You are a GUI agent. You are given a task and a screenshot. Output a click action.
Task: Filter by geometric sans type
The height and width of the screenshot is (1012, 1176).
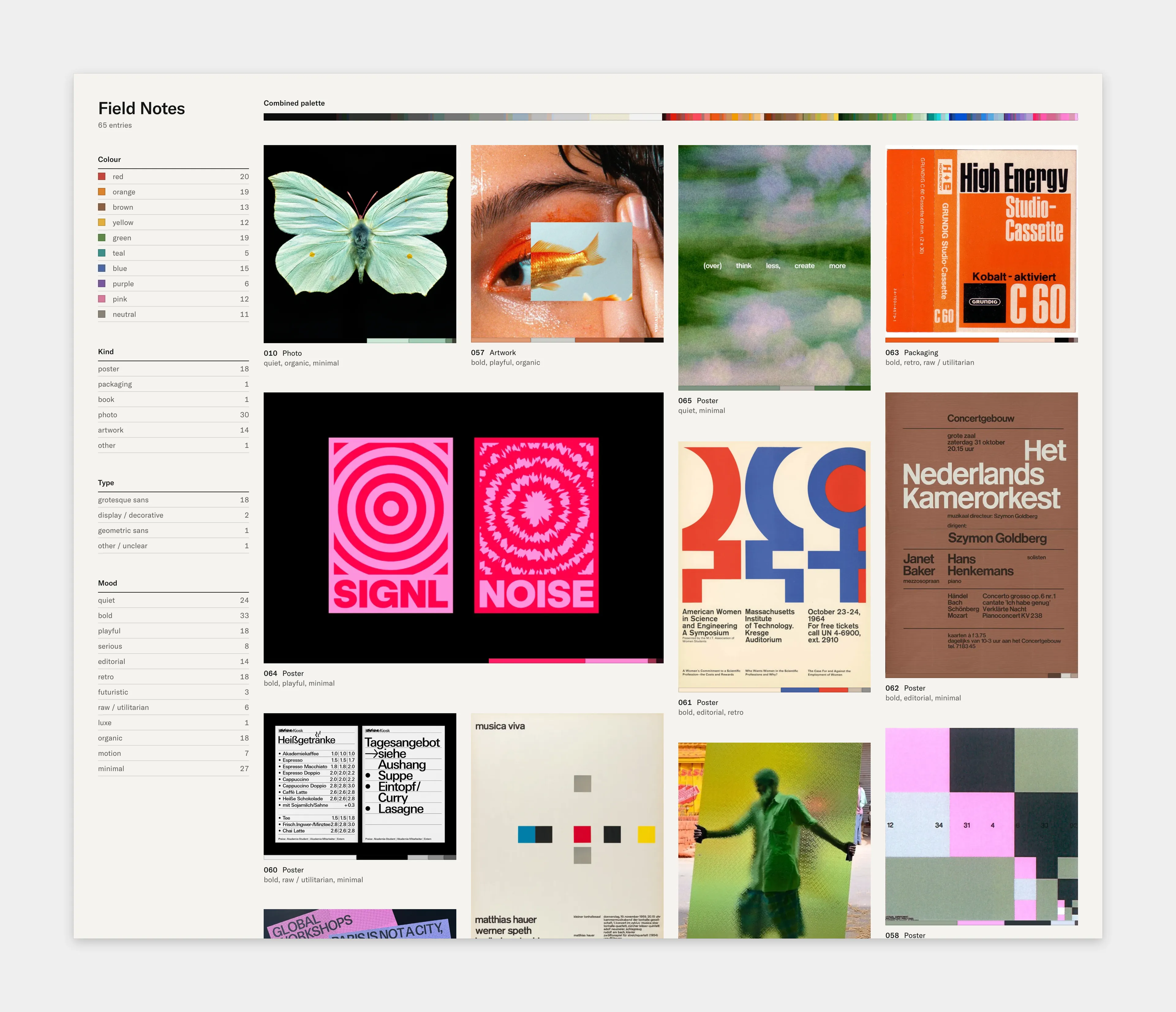[173, 530]
